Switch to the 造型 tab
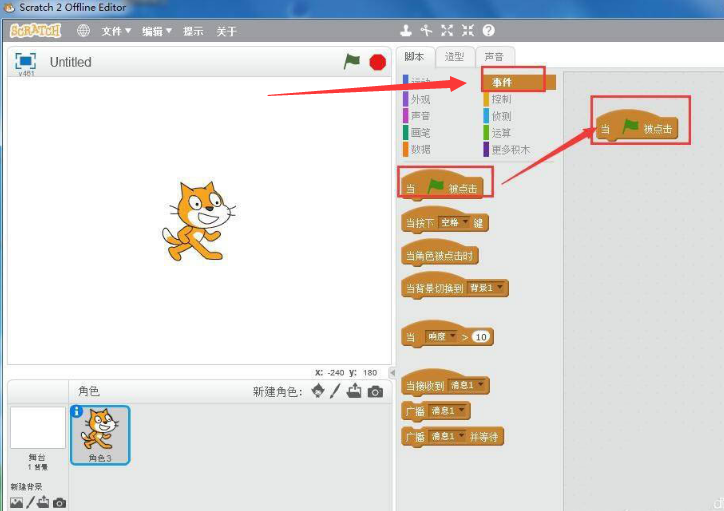This screenshot has width=724, height=511. pos(454,57)
